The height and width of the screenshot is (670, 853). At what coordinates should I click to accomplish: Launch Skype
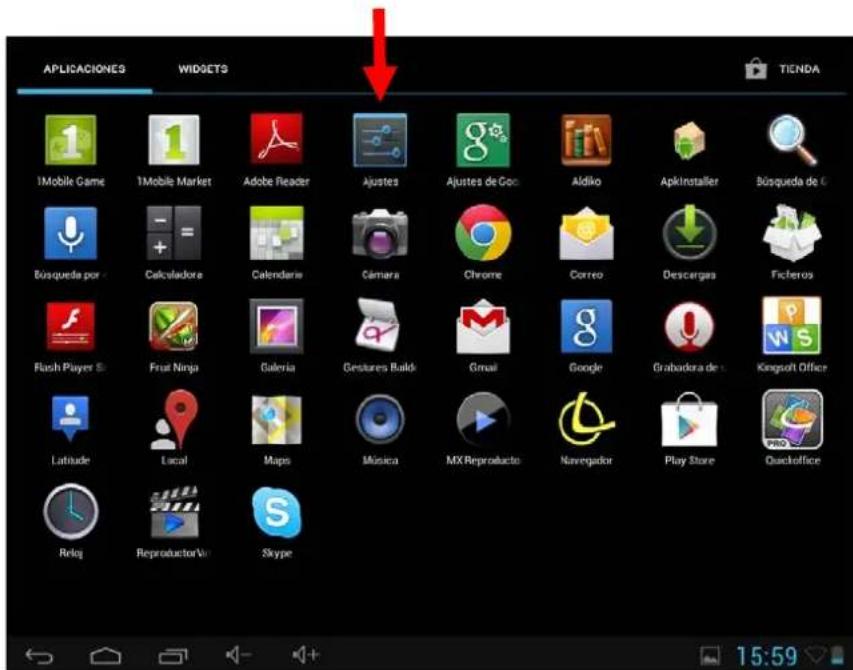[x=276, y=512]
